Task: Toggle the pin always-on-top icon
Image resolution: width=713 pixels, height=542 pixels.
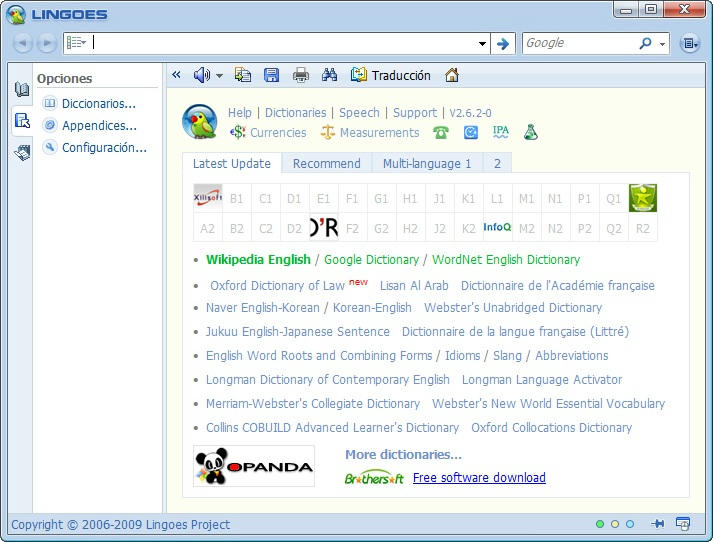Action: (x=657, y=524)
